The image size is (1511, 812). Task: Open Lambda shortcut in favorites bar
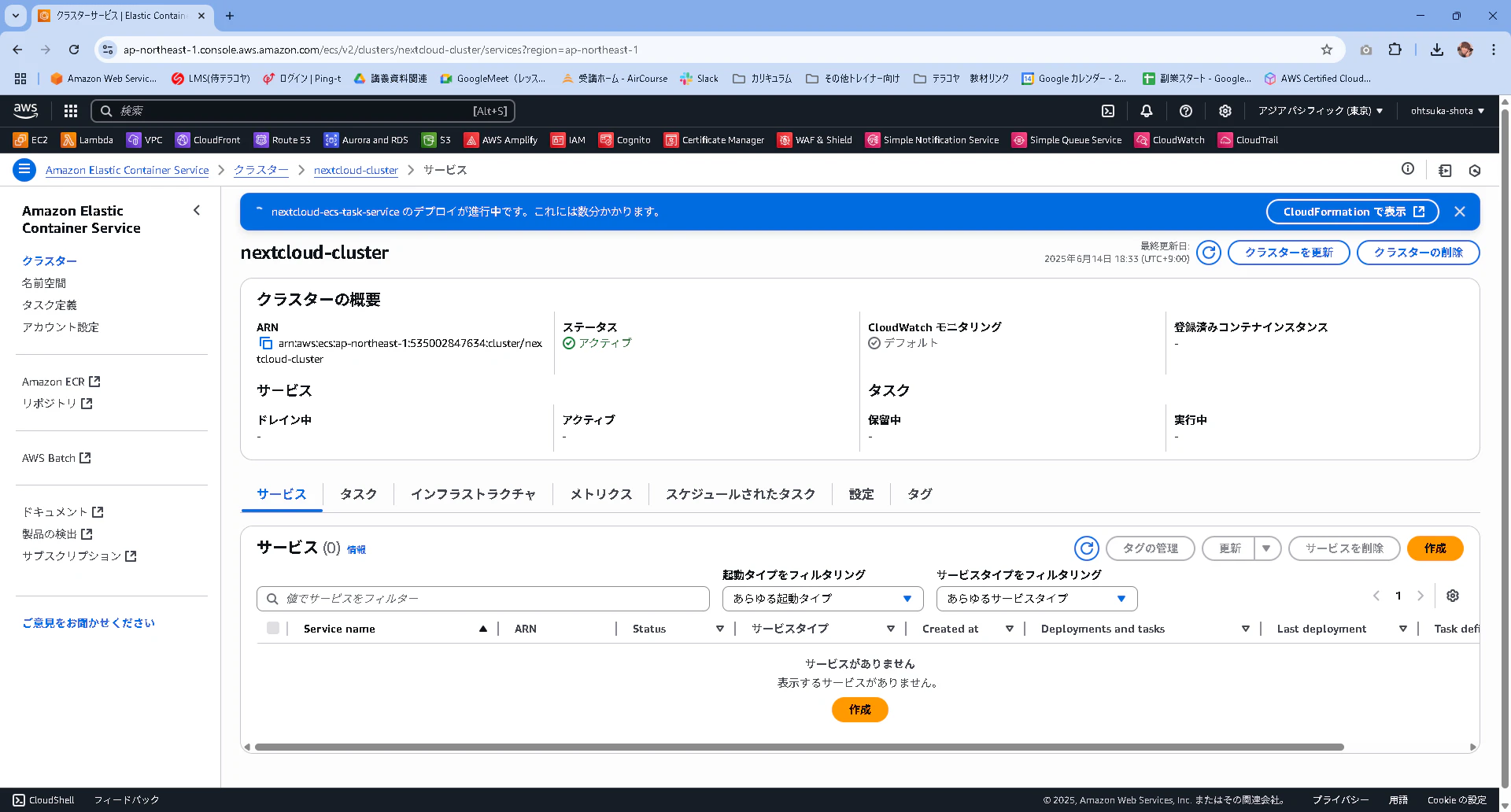pyautogui.click(x=87, y=140)
